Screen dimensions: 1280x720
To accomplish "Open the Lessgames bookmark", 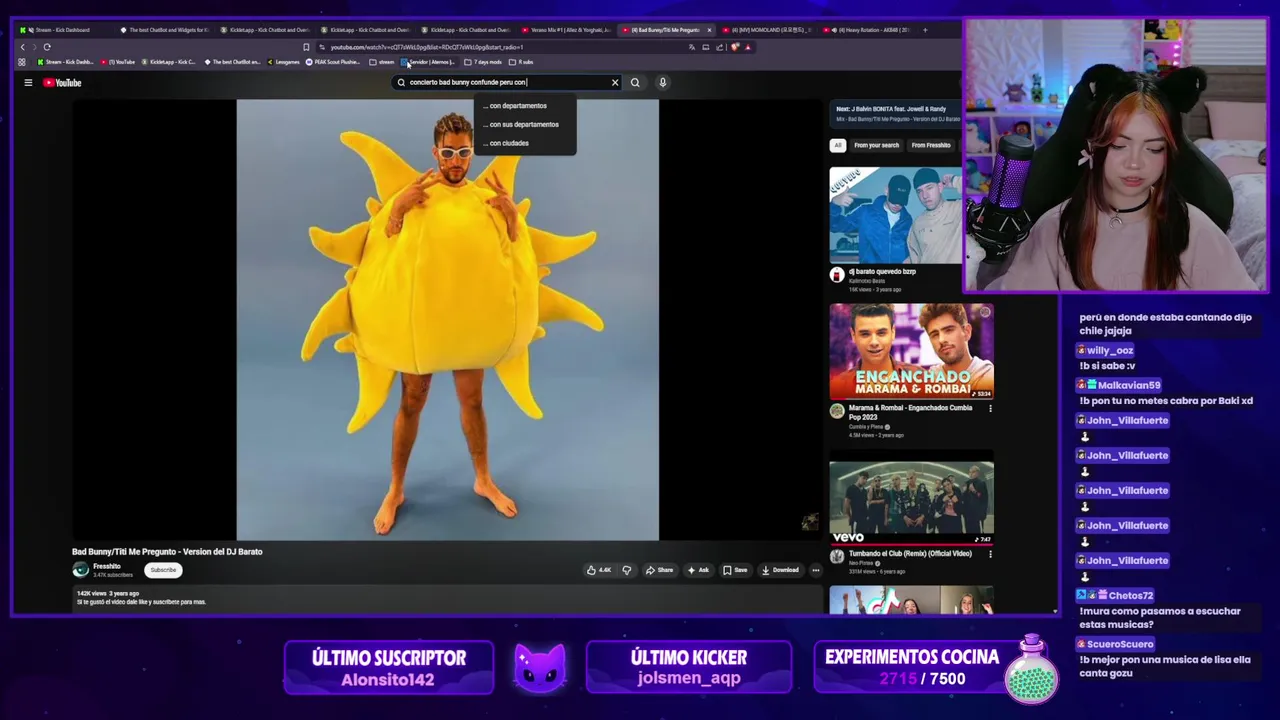I will tap(284, 62).
